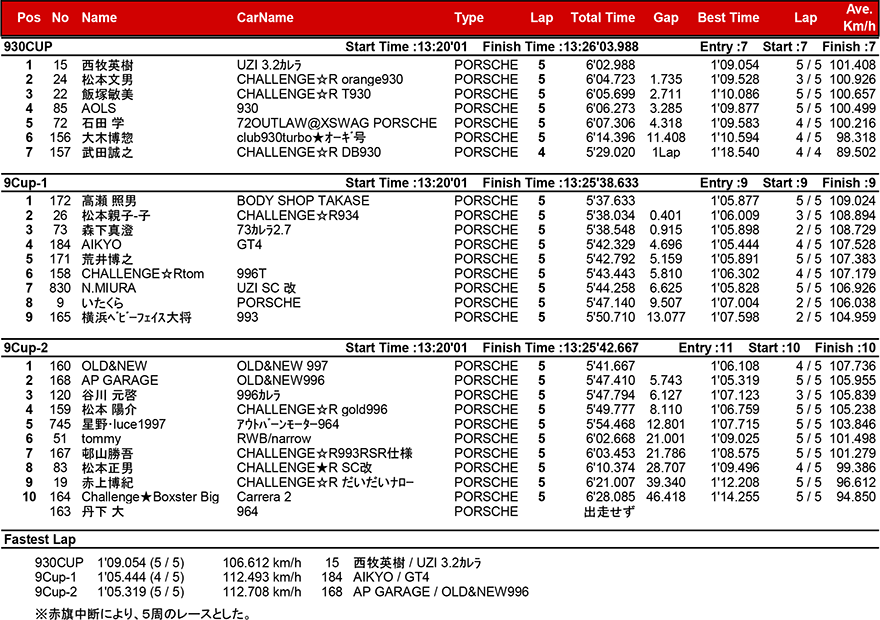Select car name "CHALLENGE☆R934"
This screenshot has width=880, height=620.
pyautogui.click(x=298, y=215)
